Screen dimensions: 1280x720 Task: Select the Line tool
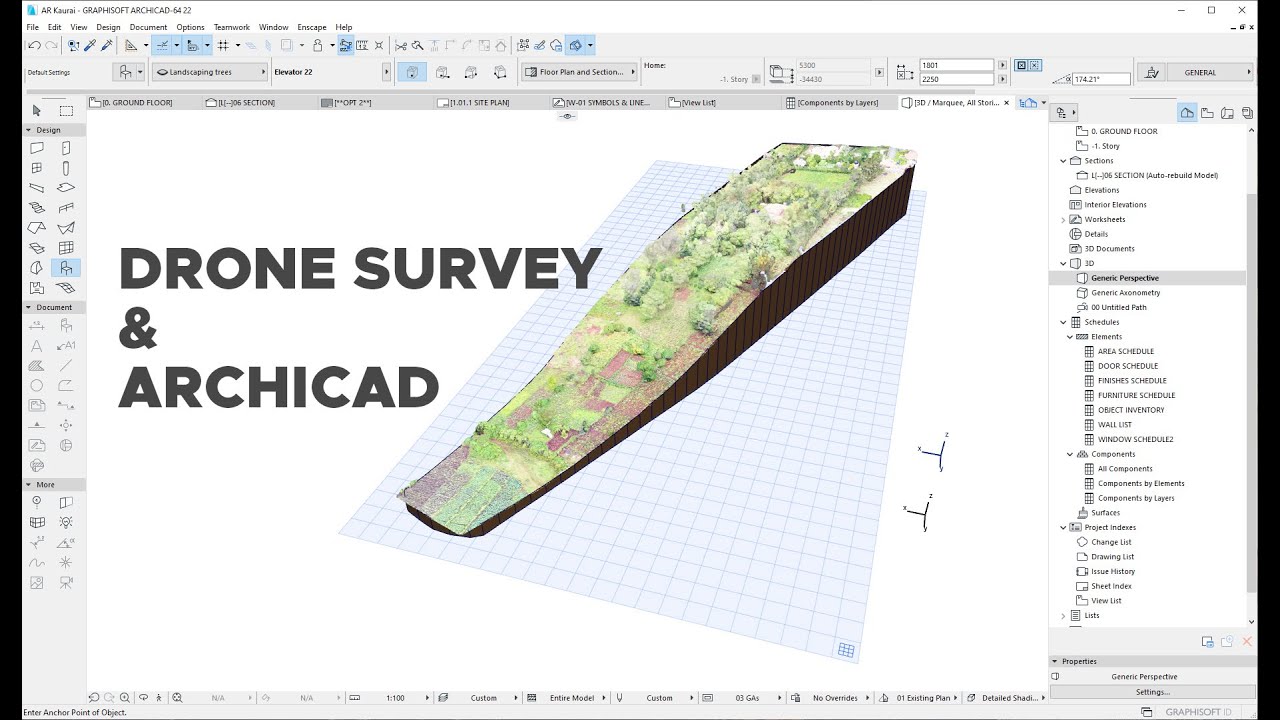click(x=66, y=365)
